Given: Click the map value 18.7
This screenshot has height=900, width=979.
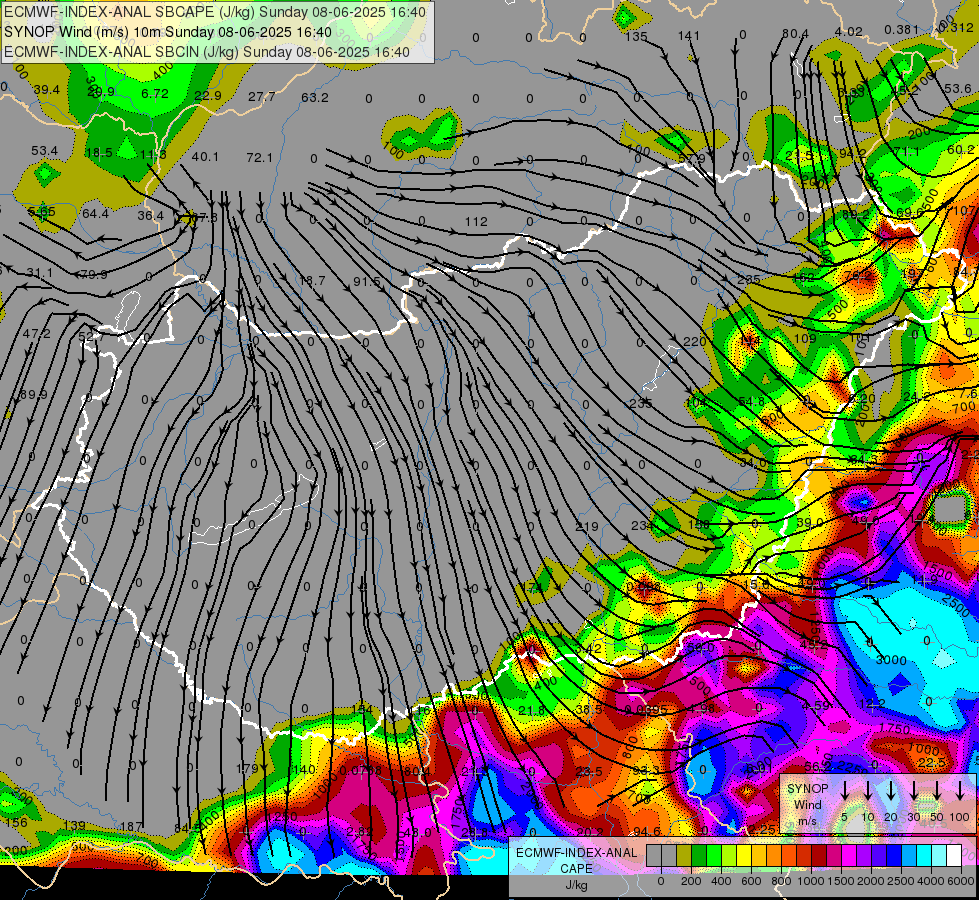Looking at the screenshot, I should click(312, 281).
